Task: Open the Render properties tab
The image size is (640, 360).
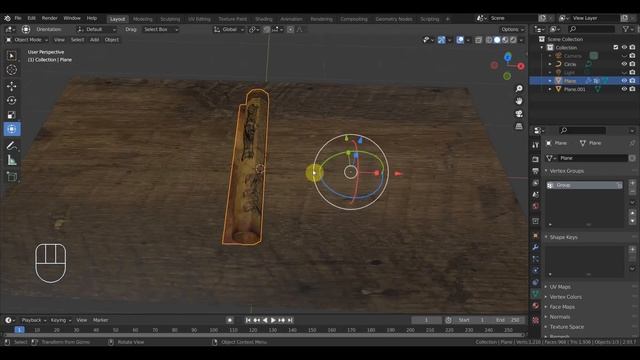Action: pos(536,159)
